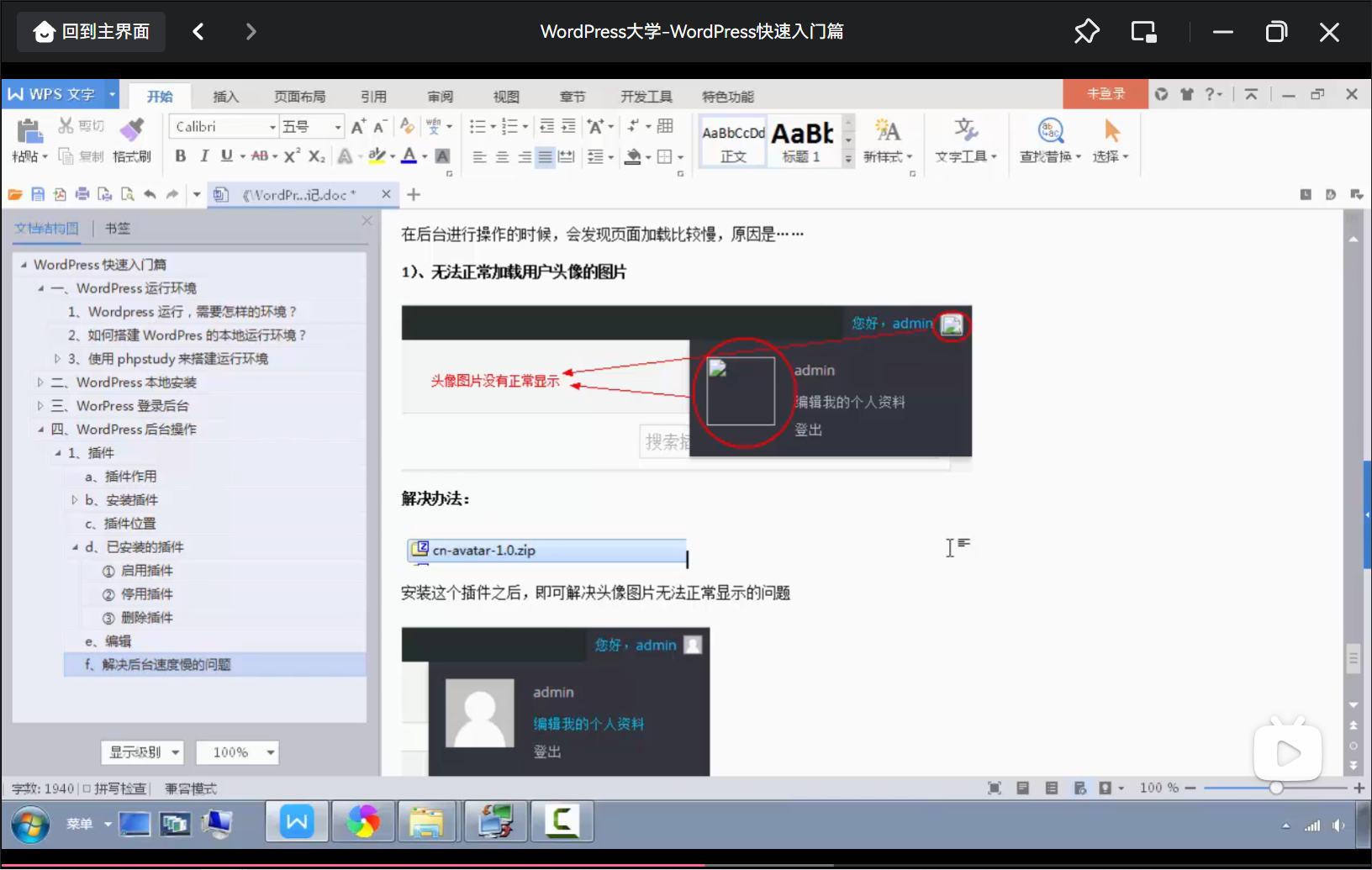The image size is (1372, 870).
Task: Save document with the floppy disk icon
Action: coord(38,194)
